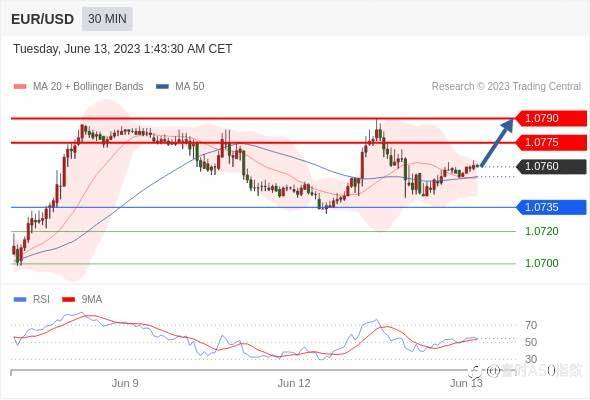Viewport: 590px width, 400px height.
Task: Click the 1.0720 support level label
Action: (x=541, y=231)
